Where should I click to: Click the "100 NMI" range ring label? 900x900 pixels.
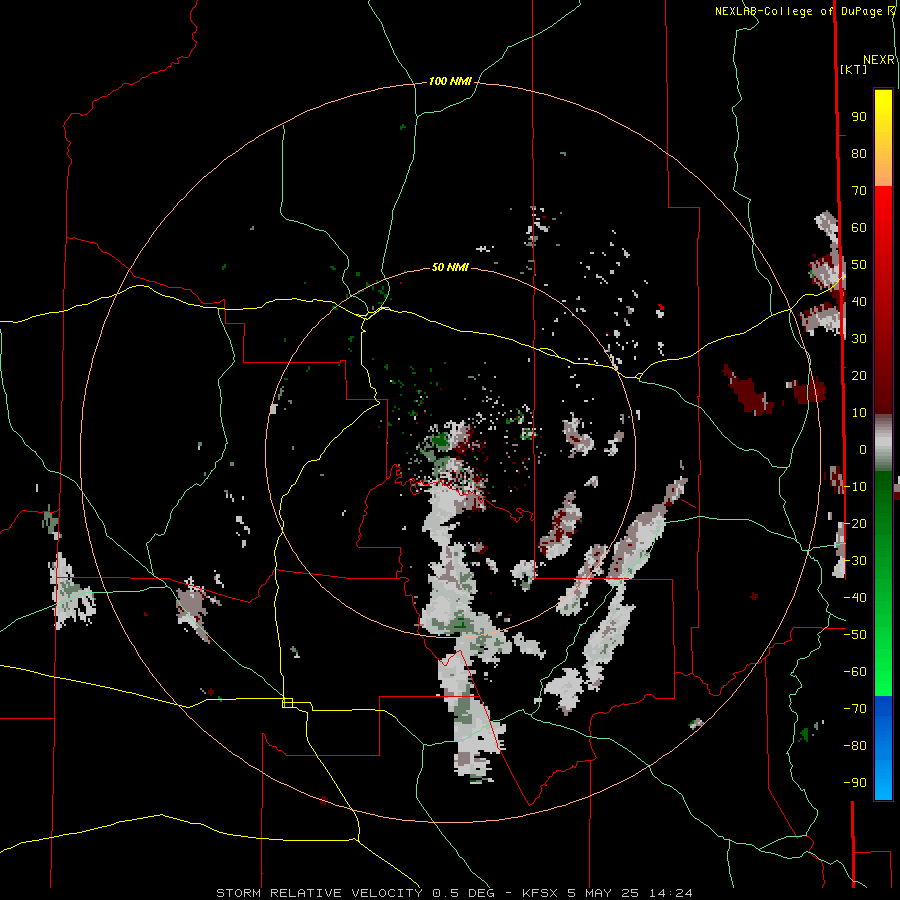click(x=450, y=82)
